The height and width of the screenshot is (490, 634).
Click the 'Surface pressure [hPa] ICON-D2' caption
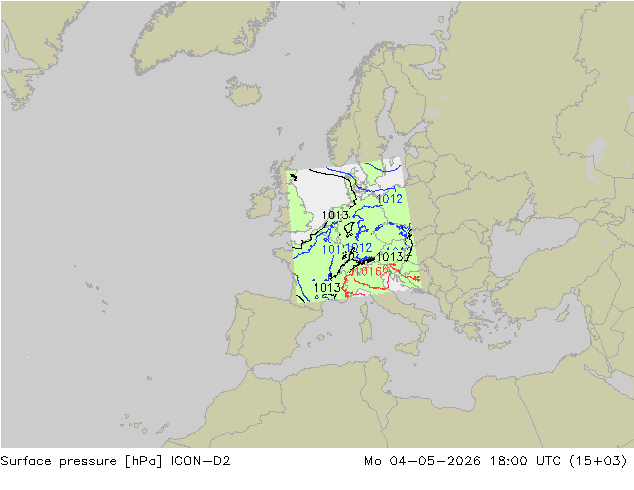click(x=115, y=461)
